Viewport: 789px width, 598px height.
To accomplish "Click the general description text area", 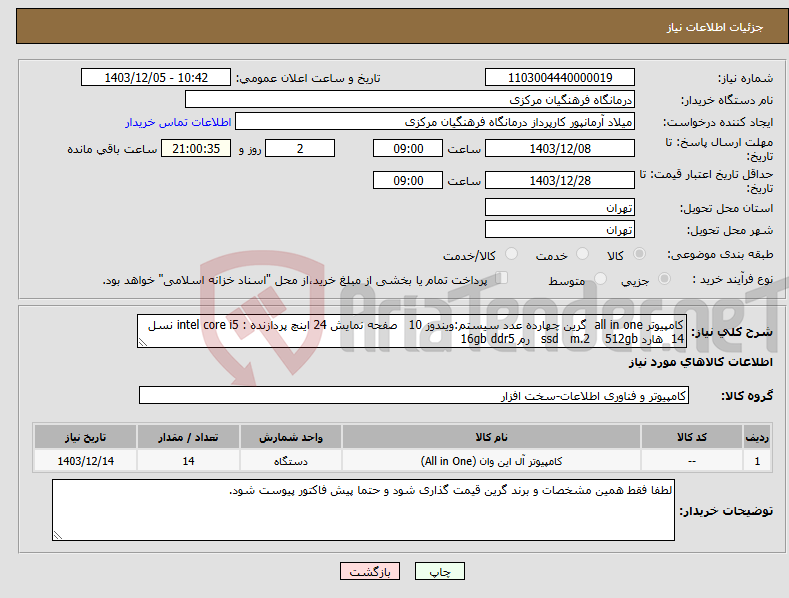I will (x=412, y=331).
